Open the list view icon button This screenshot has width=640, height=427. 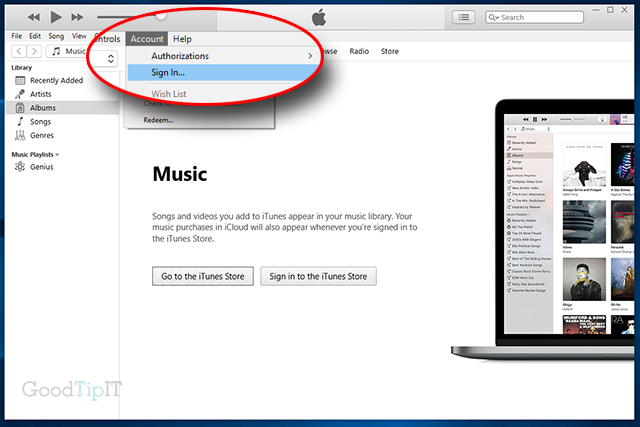point(463,17)
